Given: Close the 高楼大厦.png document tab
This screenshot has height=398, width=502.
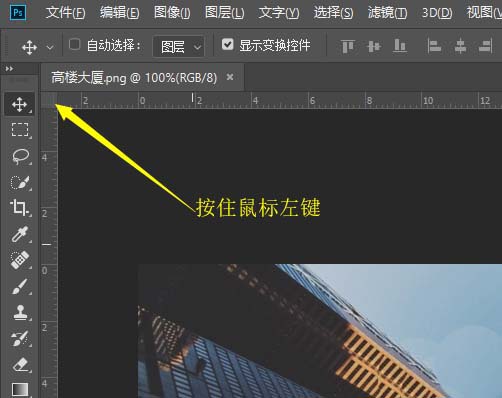Looking at the screenshot, I should 230,77.
